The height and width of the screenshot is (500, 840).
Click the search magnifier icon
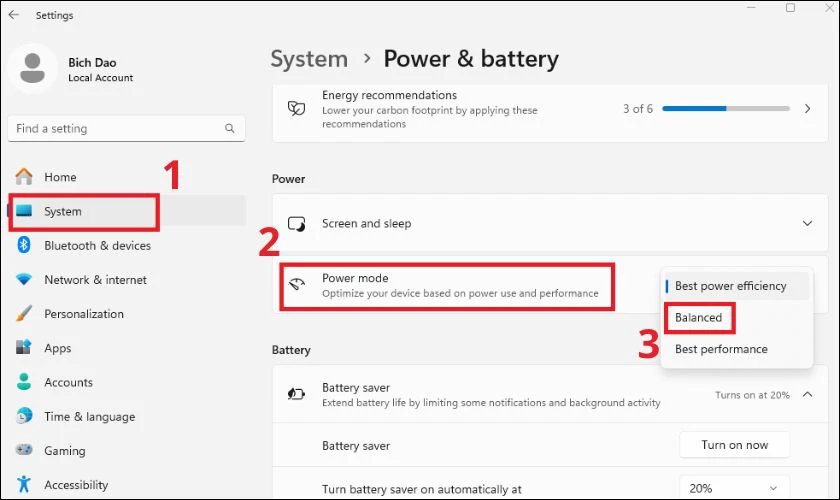tap(230, 129)
